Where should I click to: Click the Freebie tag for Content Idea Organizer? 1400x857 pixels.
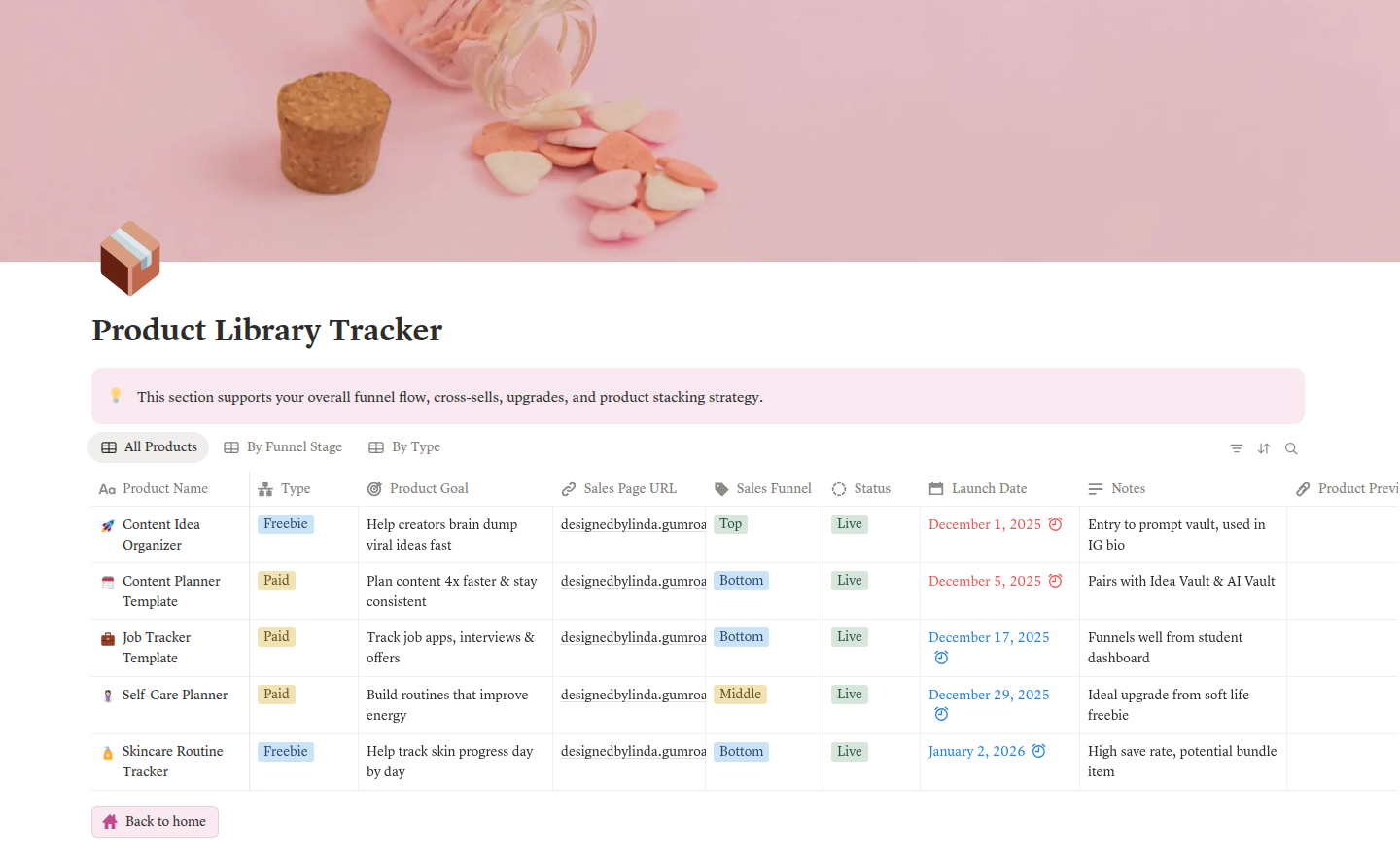(286, 524)
